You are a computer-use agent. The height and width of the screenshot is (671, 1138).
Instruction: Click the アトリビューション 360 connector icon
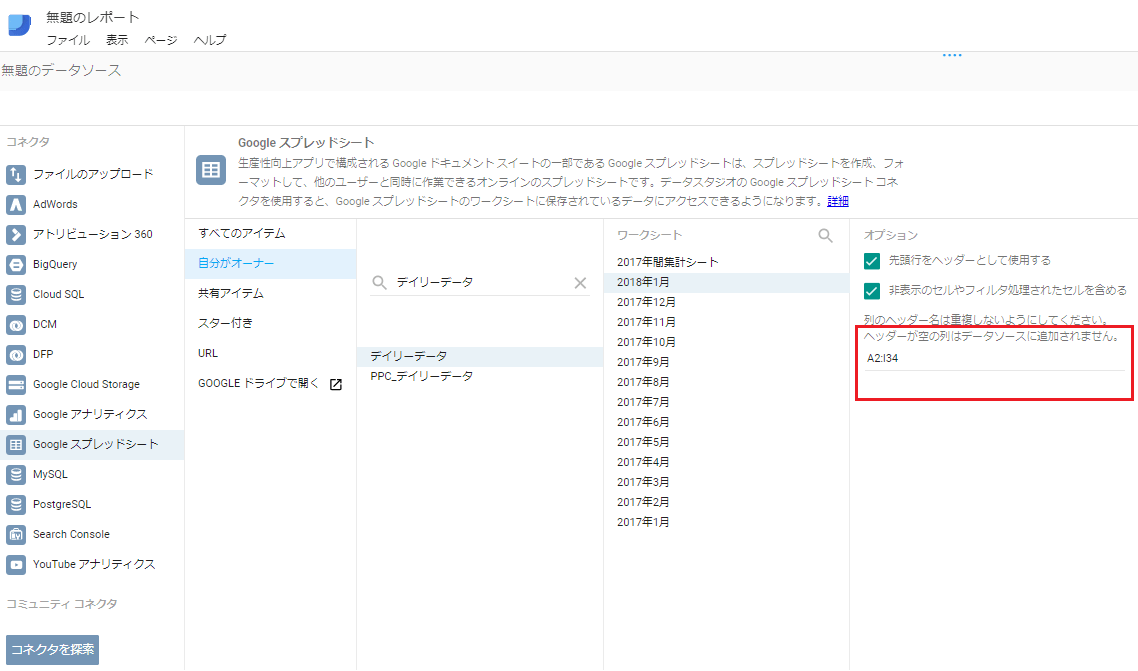click(x=16, y=234)
